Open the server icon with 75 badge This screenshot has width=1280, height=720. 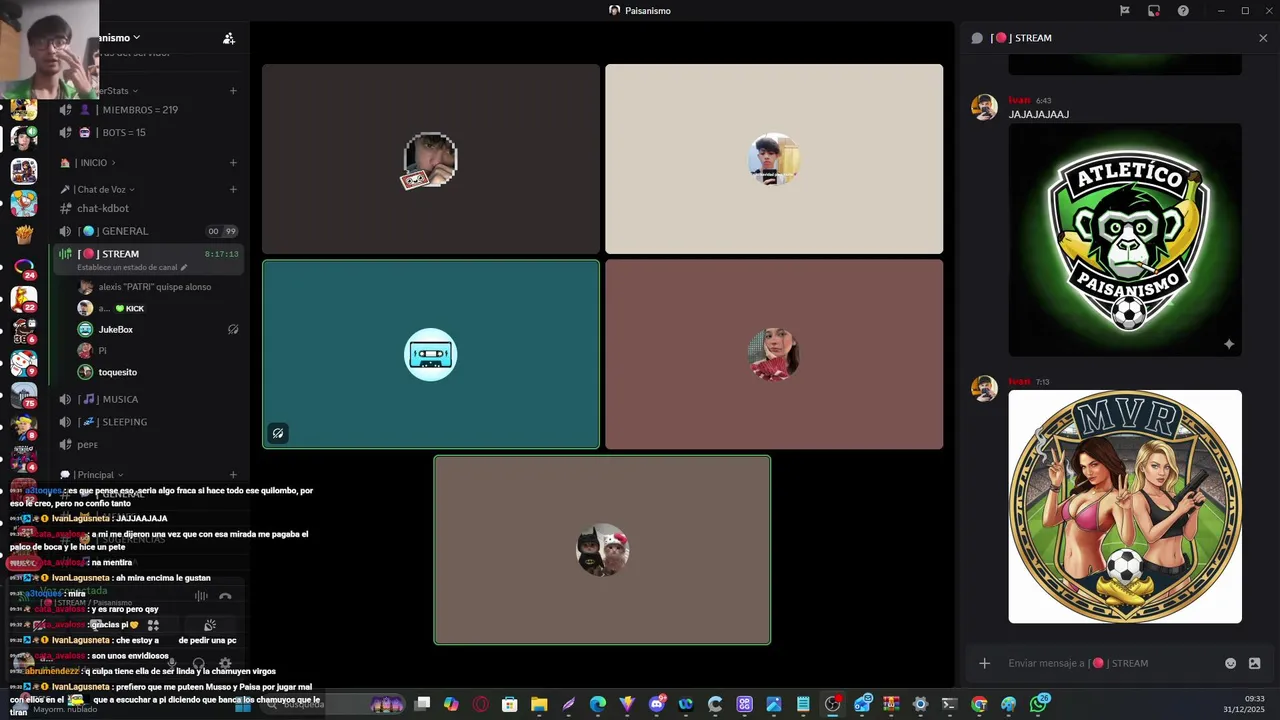(24, 395)
